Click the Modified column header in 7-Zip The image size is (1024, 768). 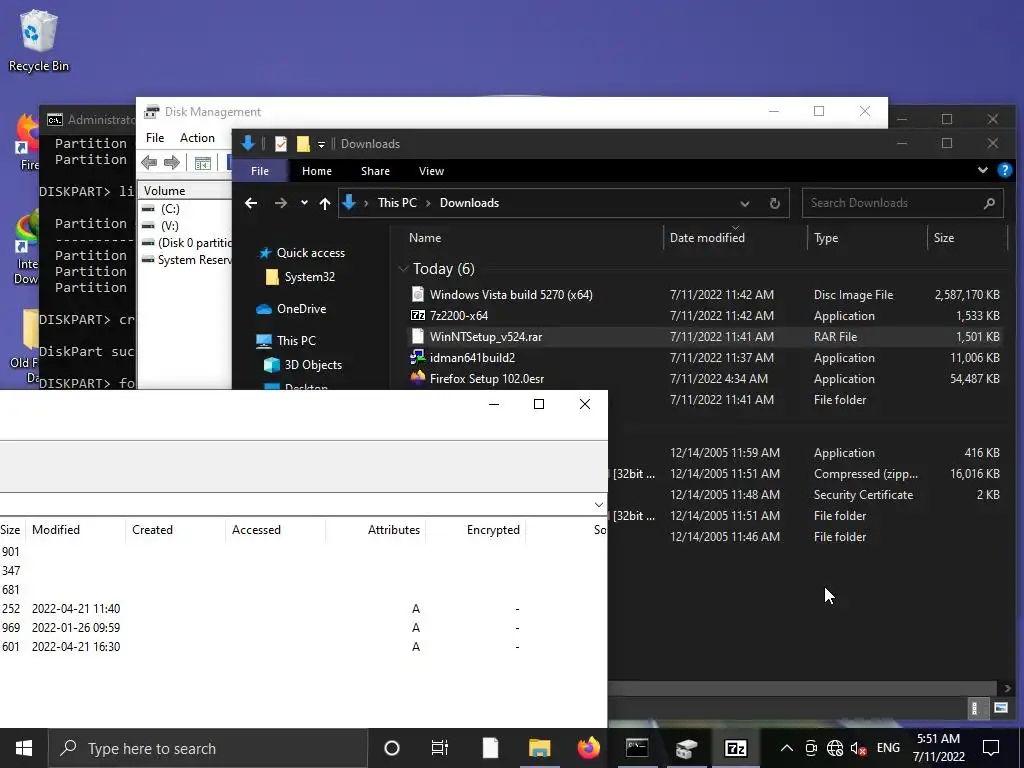point(76,530)
